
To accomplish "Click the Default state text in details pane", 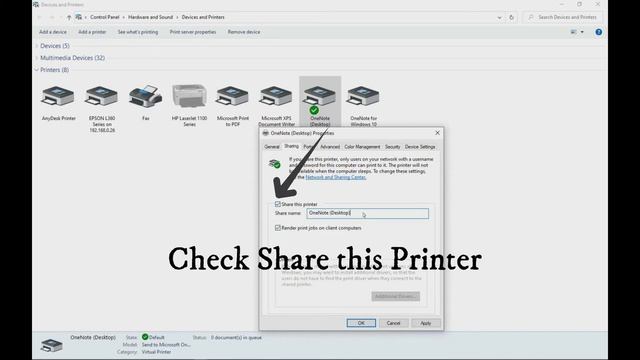I will 157,338.
